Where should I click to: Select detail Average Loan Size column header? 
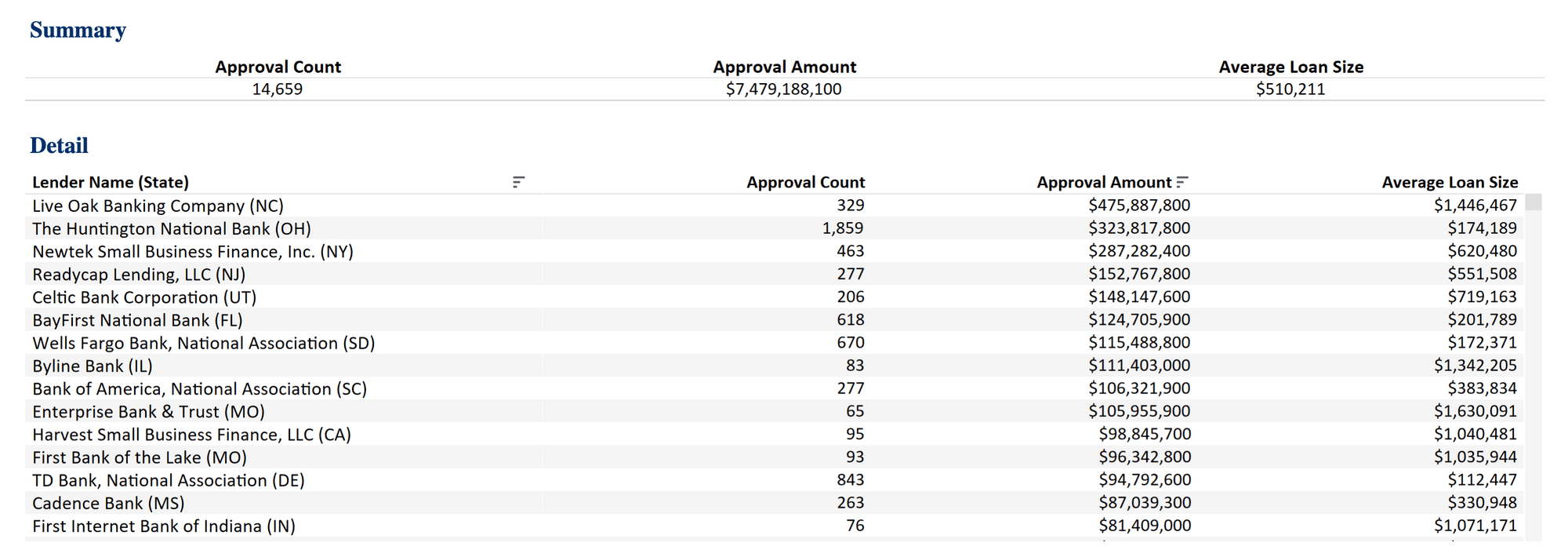1450,182
